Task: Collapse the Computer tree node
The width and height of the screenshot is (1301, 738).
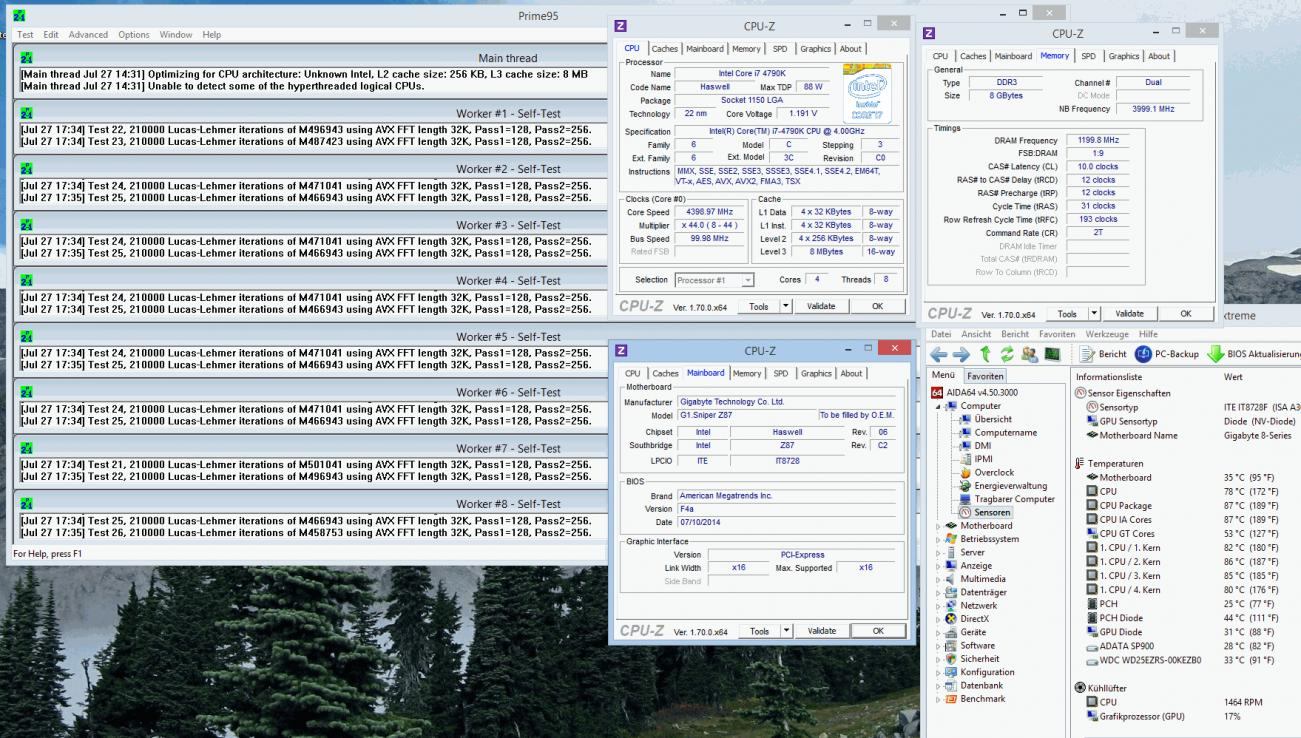Action: tap(938, 407)
